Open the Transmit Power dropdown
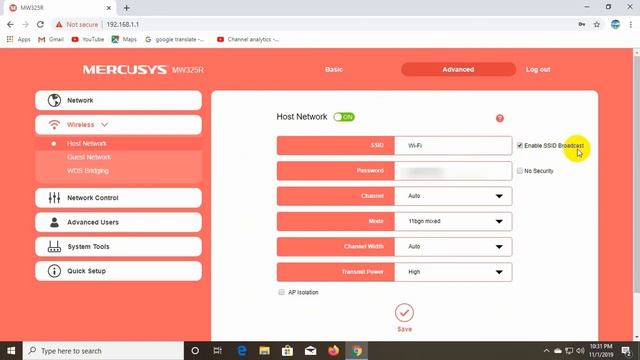Viewport: 640px width, 360px height. coord(453,272)
